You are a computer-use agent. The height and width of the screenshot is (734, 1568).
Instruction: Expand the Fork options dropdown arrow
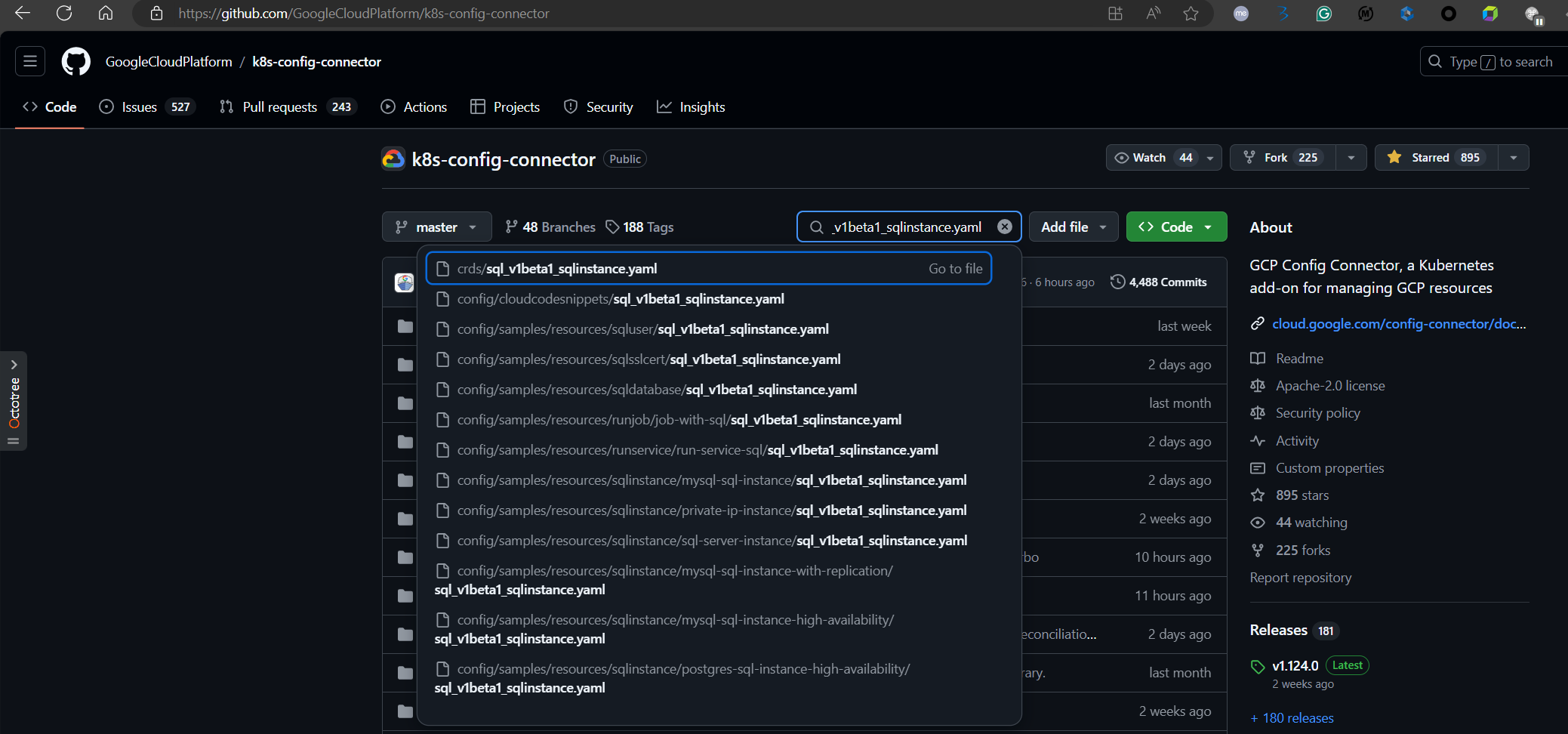[x=1351, y=157]
